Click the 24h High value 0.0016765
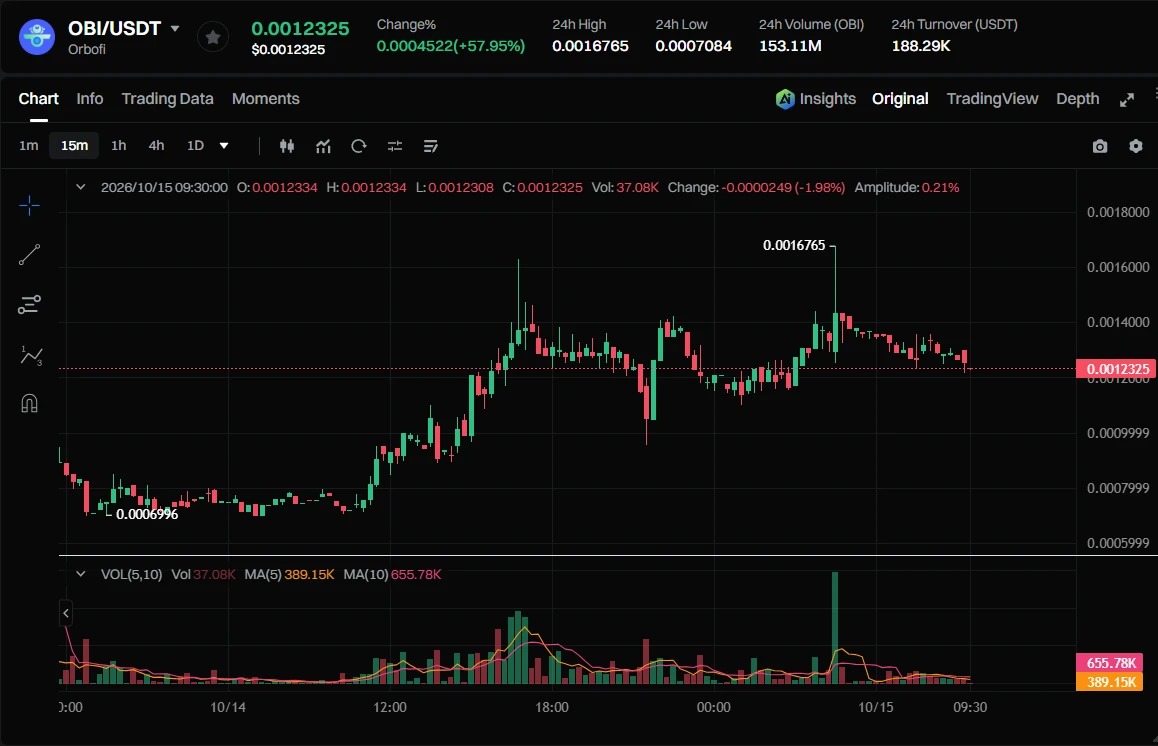The width and height of the screenshot is (1158, 746). pos(591,46)
